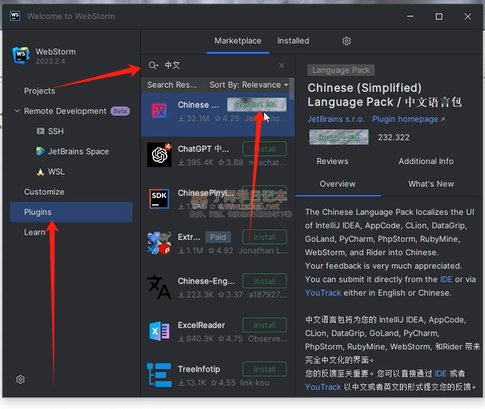Open the Reviews tab
The width and height of the screenshot is (485, 409).
click(x=332, y=161)
